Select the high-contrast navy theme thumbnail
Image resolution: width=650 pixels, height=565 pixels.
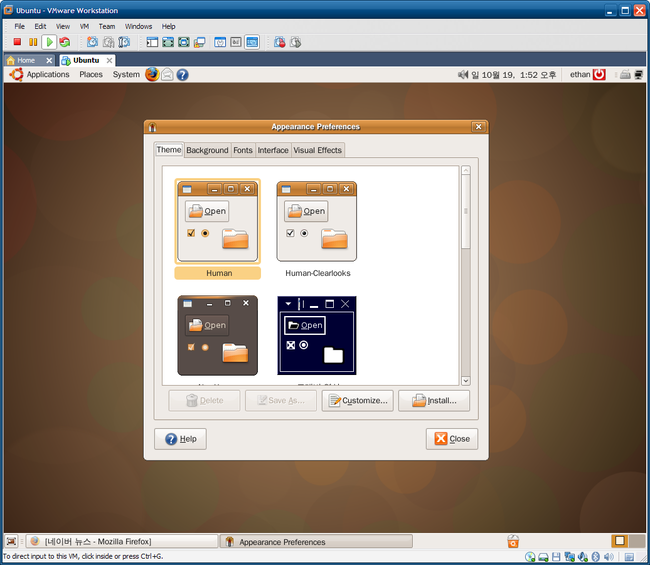pos(317,335)
